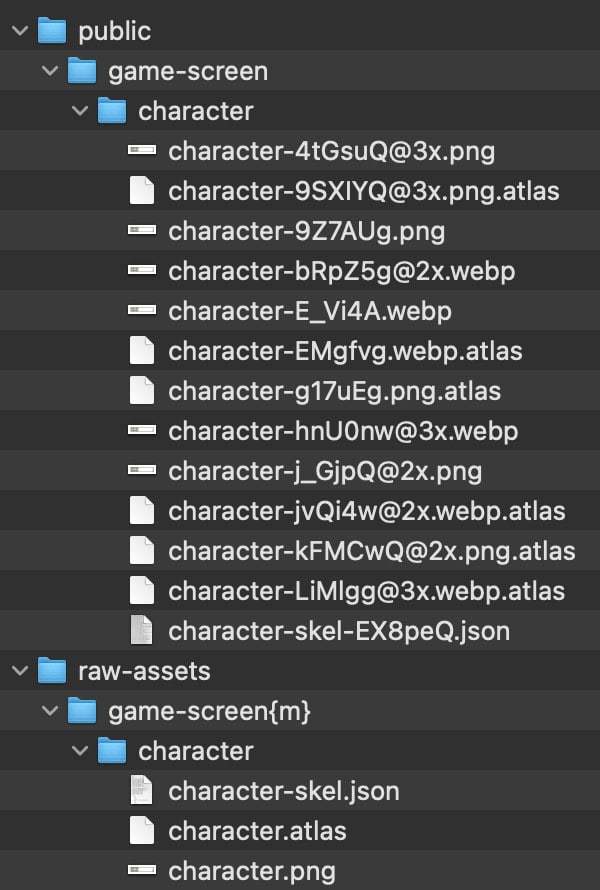Select character-EMgfvg.webp.atlas file
This screenshot has height=890, width=600.
tap(345, 351)
